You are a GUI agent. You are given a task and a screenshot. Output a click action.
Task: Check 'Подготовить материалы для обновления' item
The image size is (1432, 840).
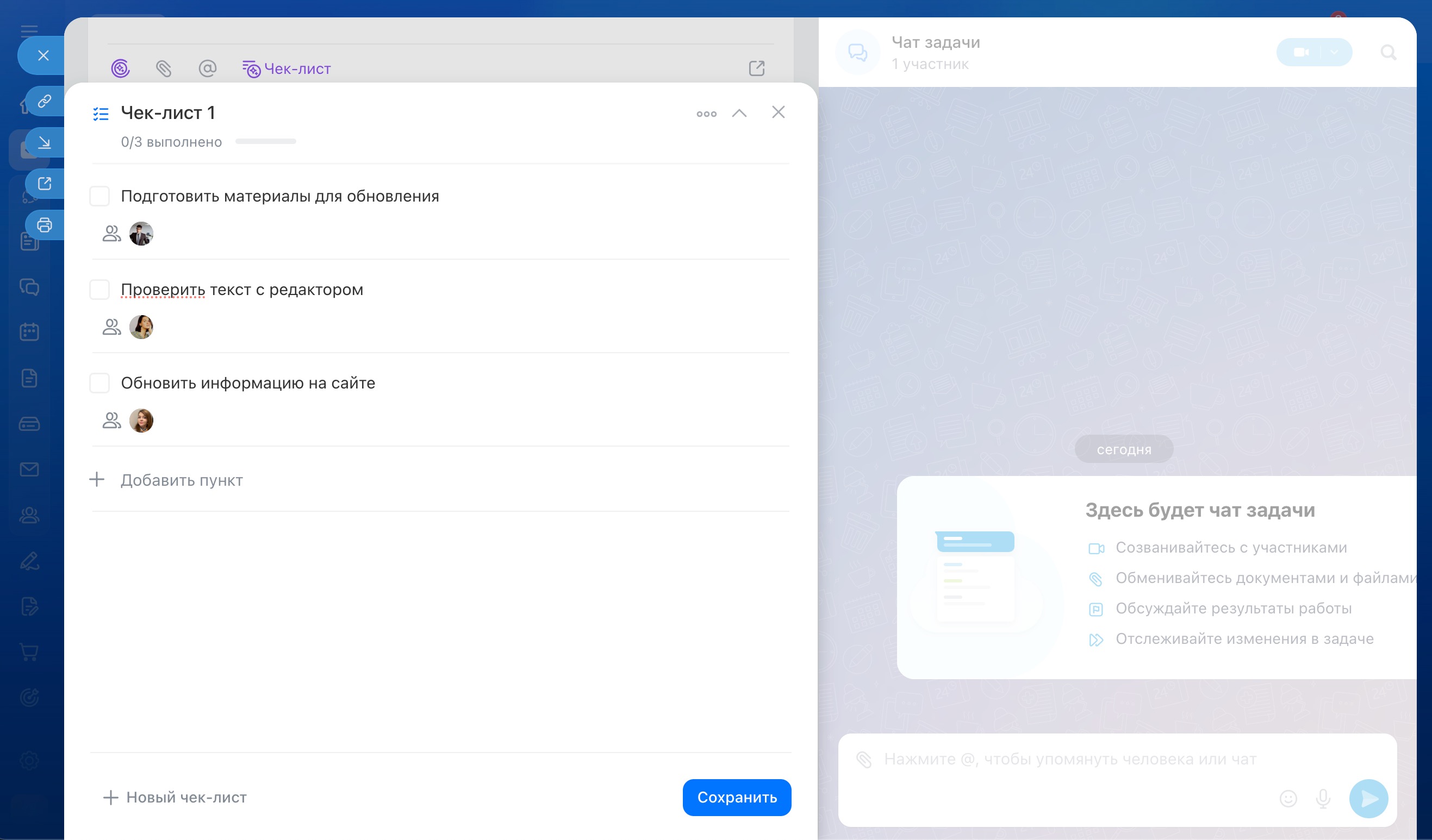(x=99, y=196)
